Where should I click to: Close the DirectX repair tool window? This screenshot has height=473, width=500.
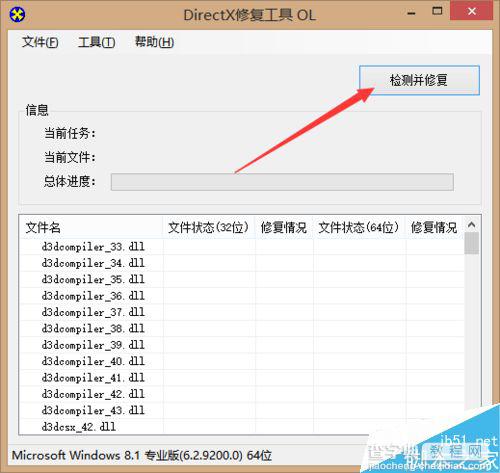tap(471, 11)
